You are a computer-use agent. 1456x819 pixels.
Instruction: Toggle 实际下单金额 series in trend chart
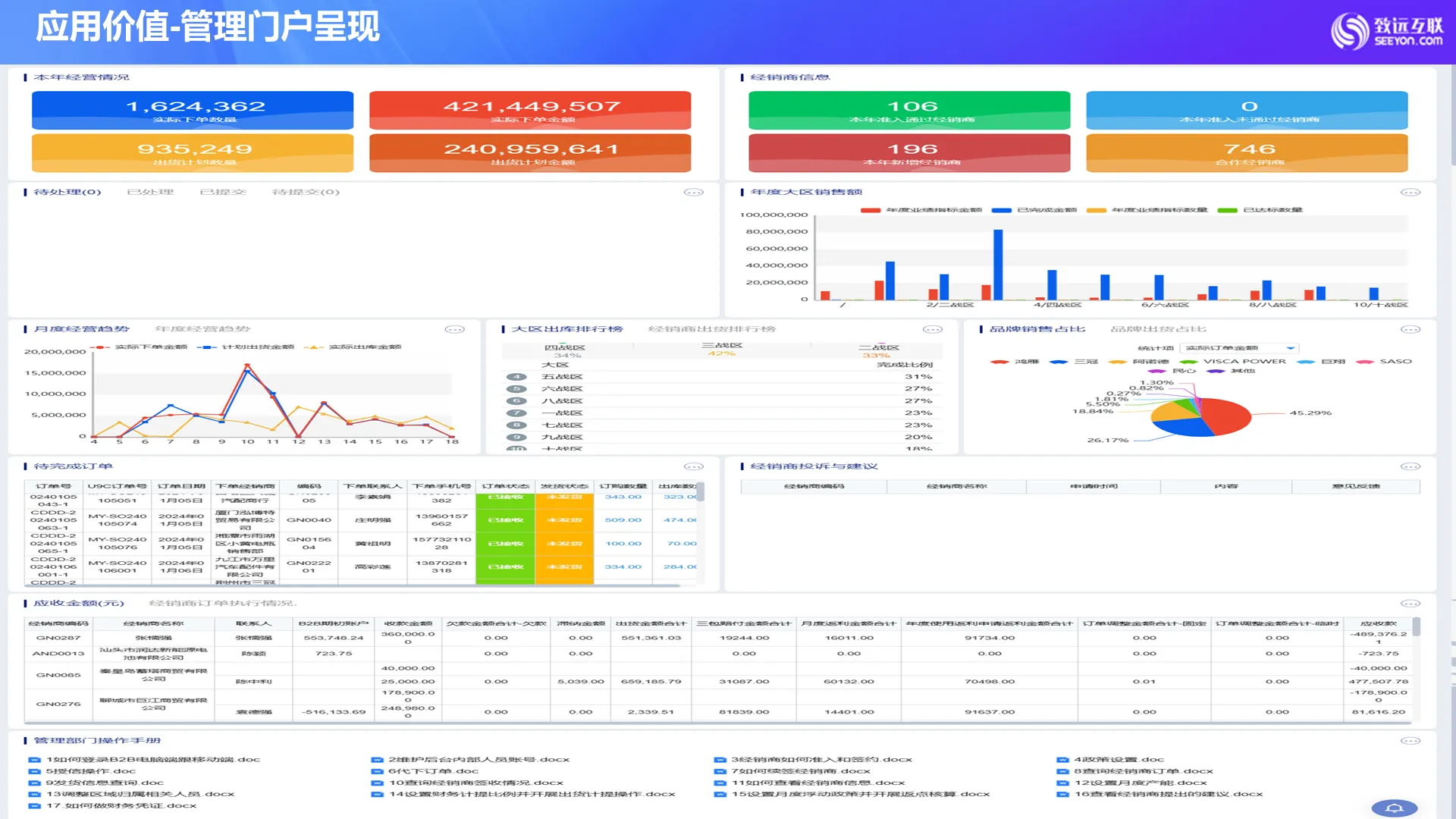(x=139, y=347)
